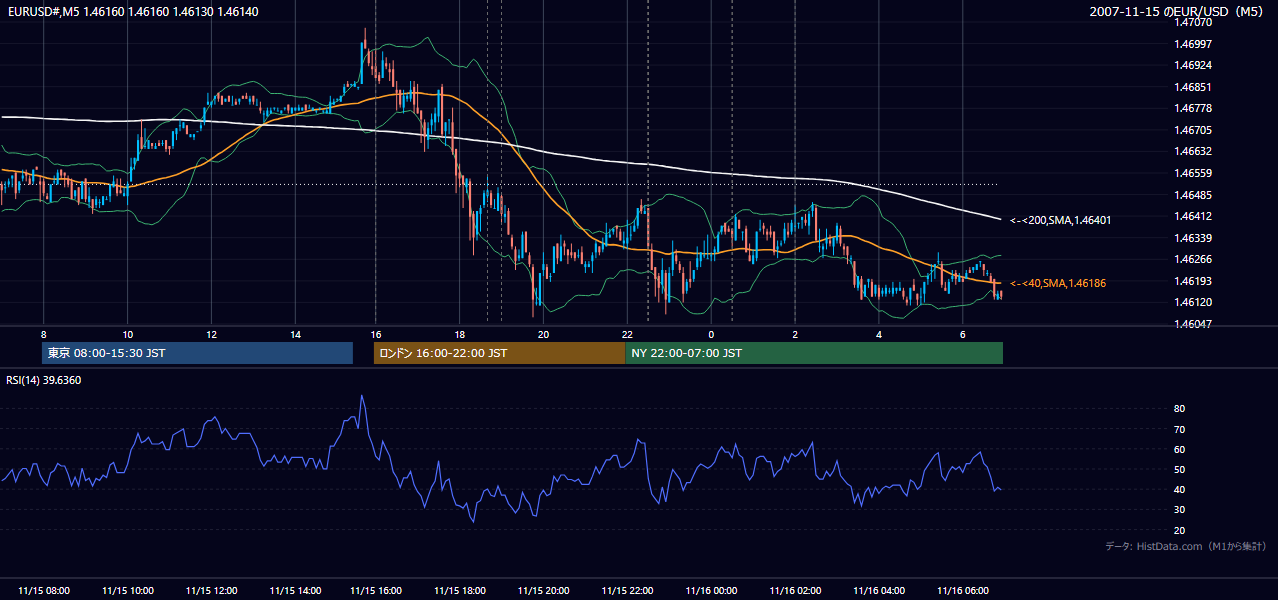
Task: Click RSI scale level 30
Action: (x=1180, y=510)
